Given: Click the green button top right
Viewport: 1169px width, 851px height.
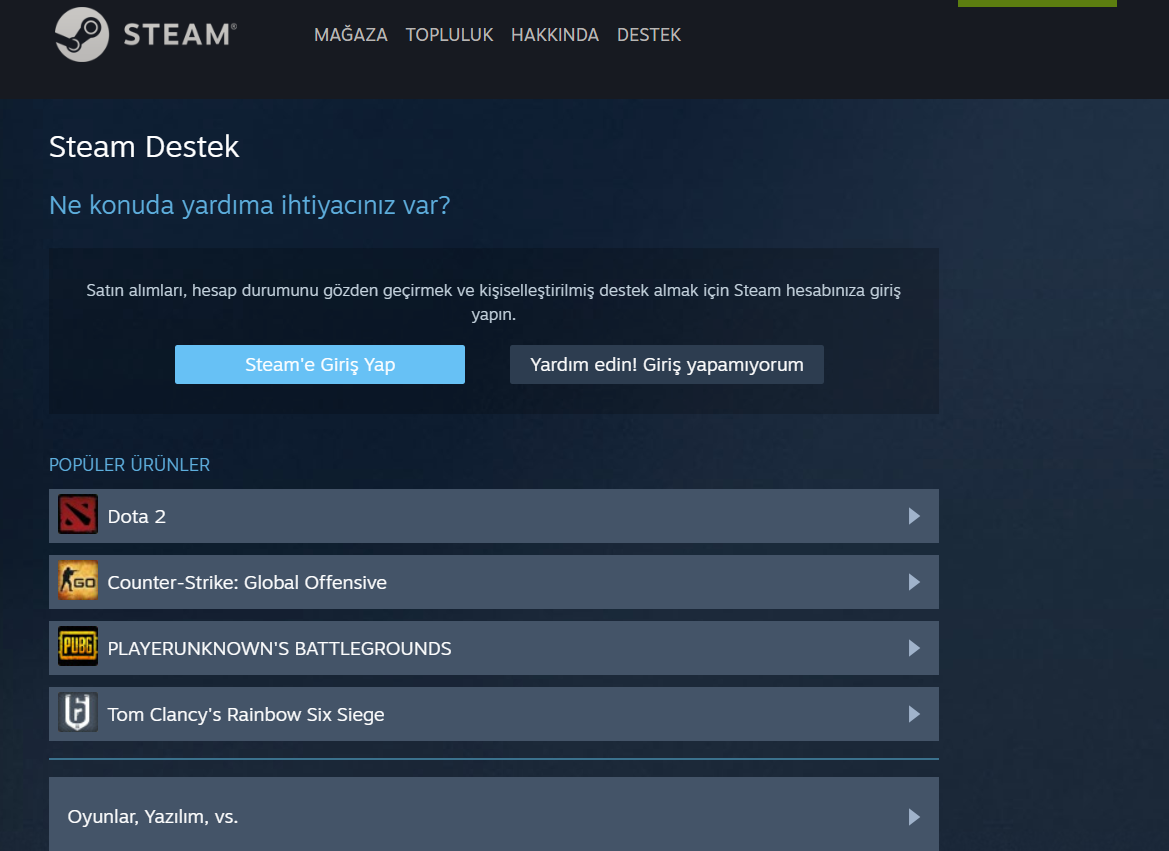Looking at the screenshot, I should [x=1037, y=3].
